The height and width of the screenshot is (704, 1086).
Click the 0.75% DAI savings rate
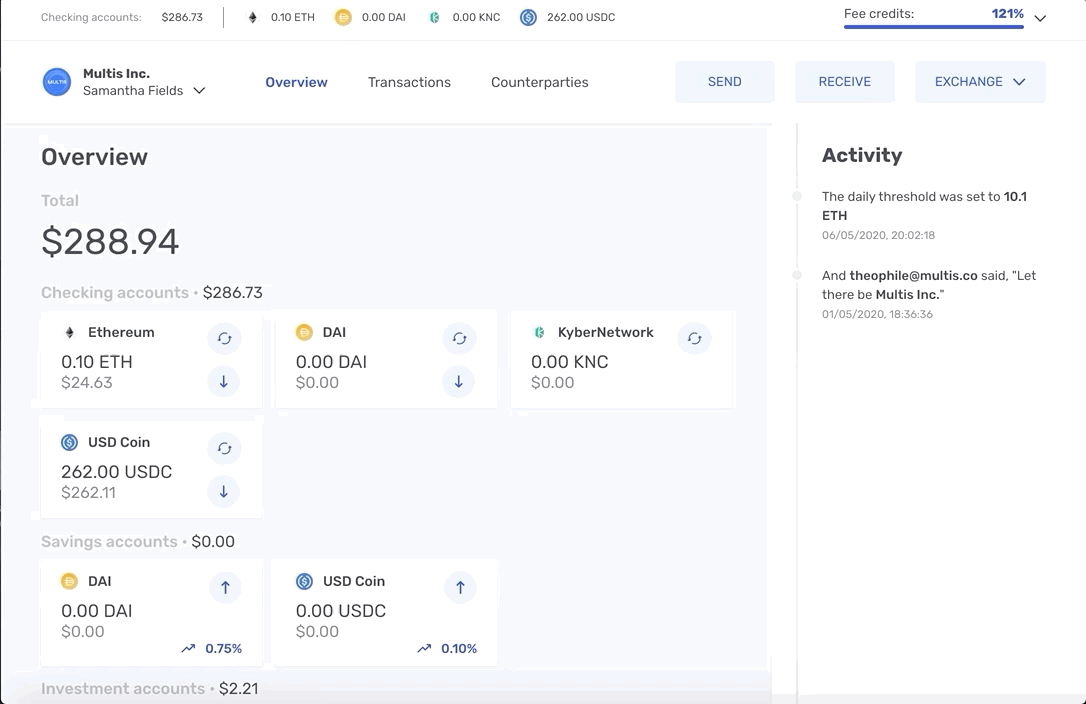pyautogui.click(x=224, y=649)
